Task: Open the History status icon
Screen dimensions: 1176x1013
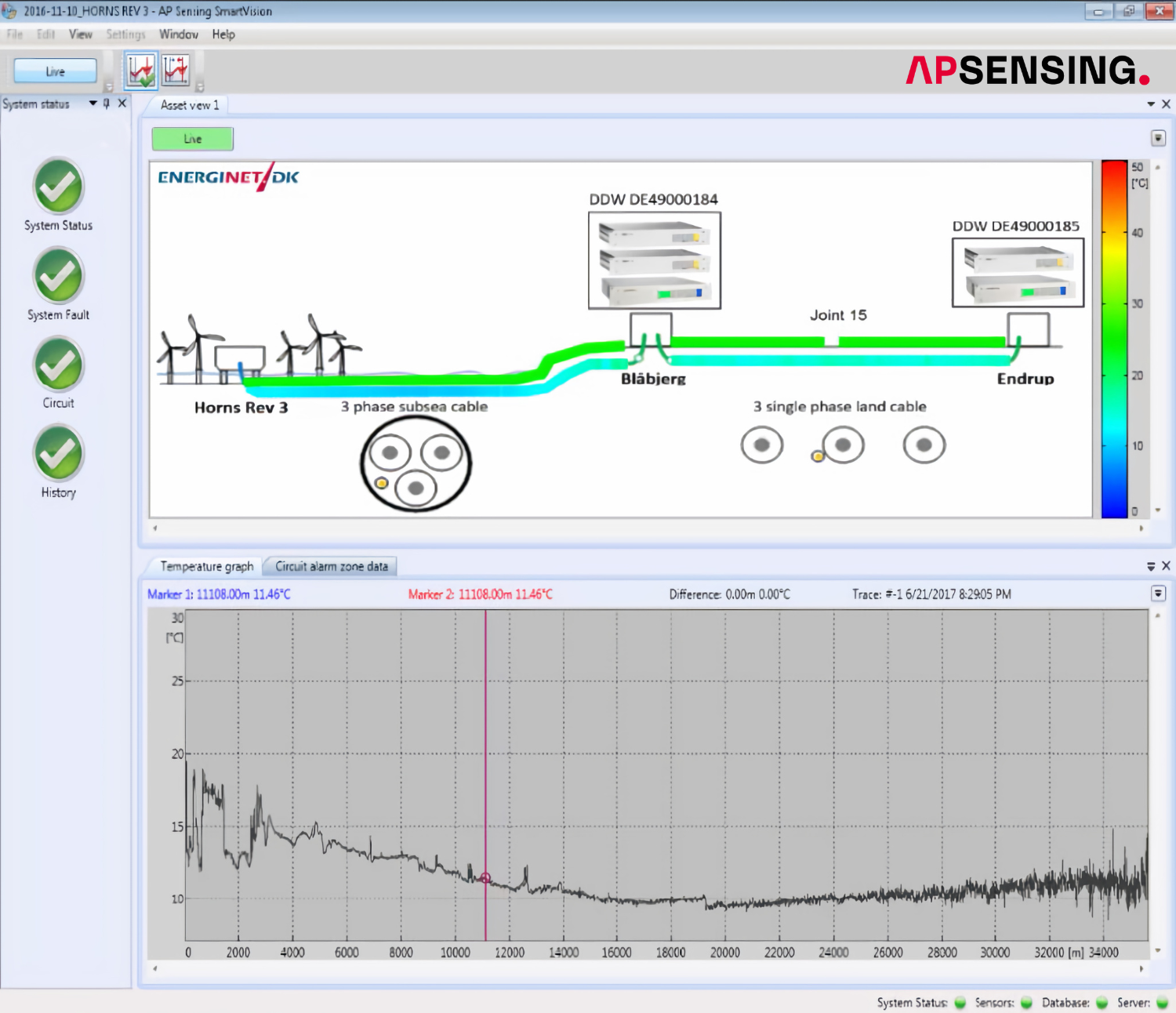Action: [58, 453]
